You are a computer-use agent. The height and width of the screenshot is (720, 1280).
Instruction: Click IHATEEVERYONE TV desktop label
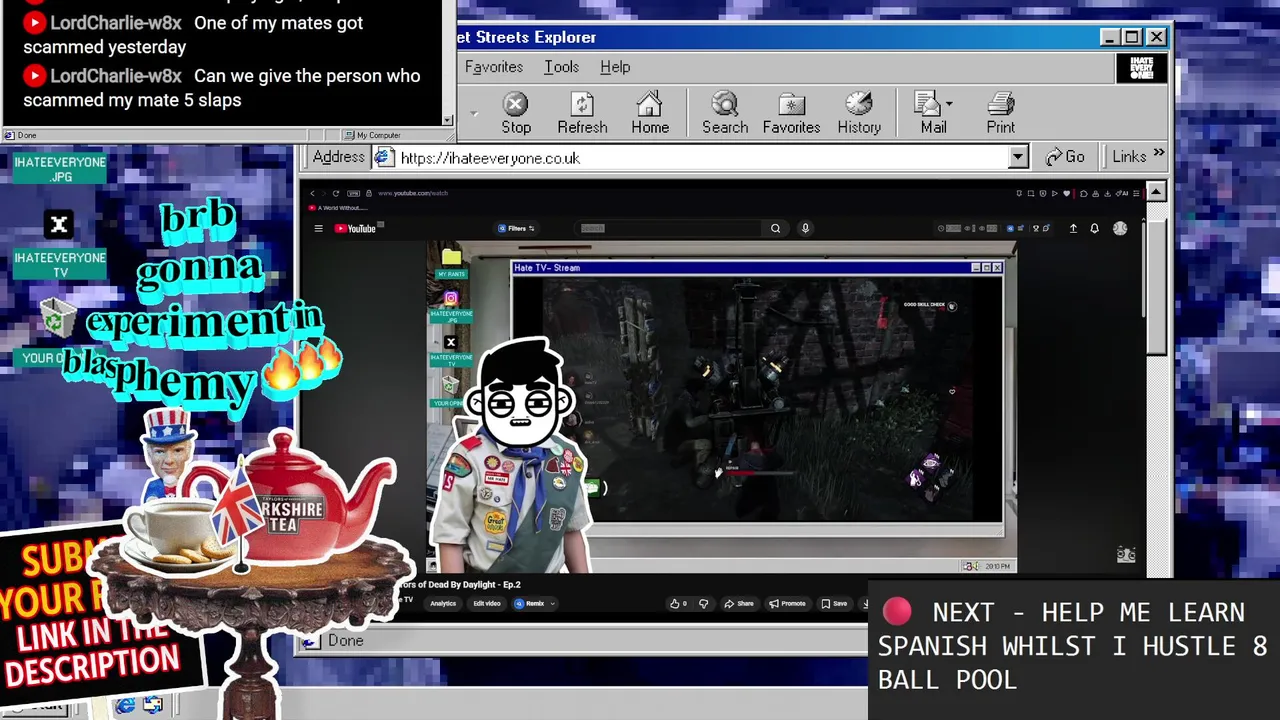(60, 265)
